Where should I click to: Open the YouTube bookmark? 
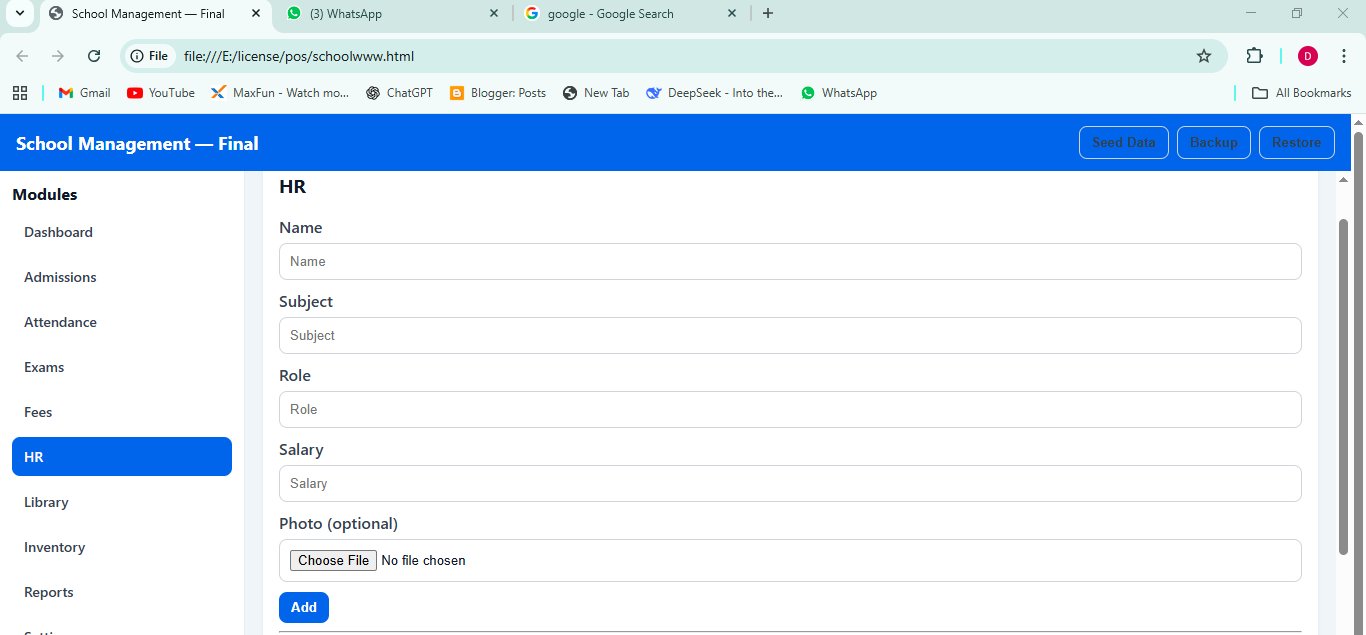click(x=161, y=93)
